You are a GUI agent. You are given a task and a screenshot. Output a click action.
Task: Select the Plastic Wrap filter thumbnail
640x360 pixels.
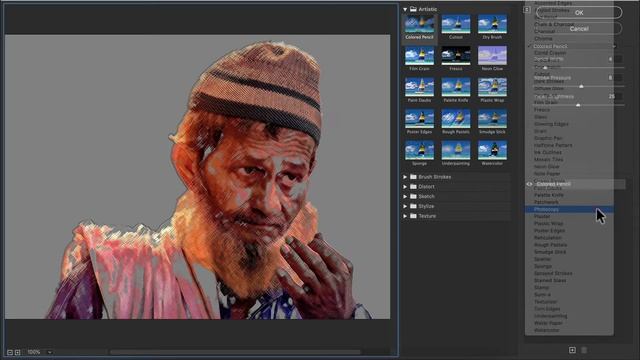[492, 87]
